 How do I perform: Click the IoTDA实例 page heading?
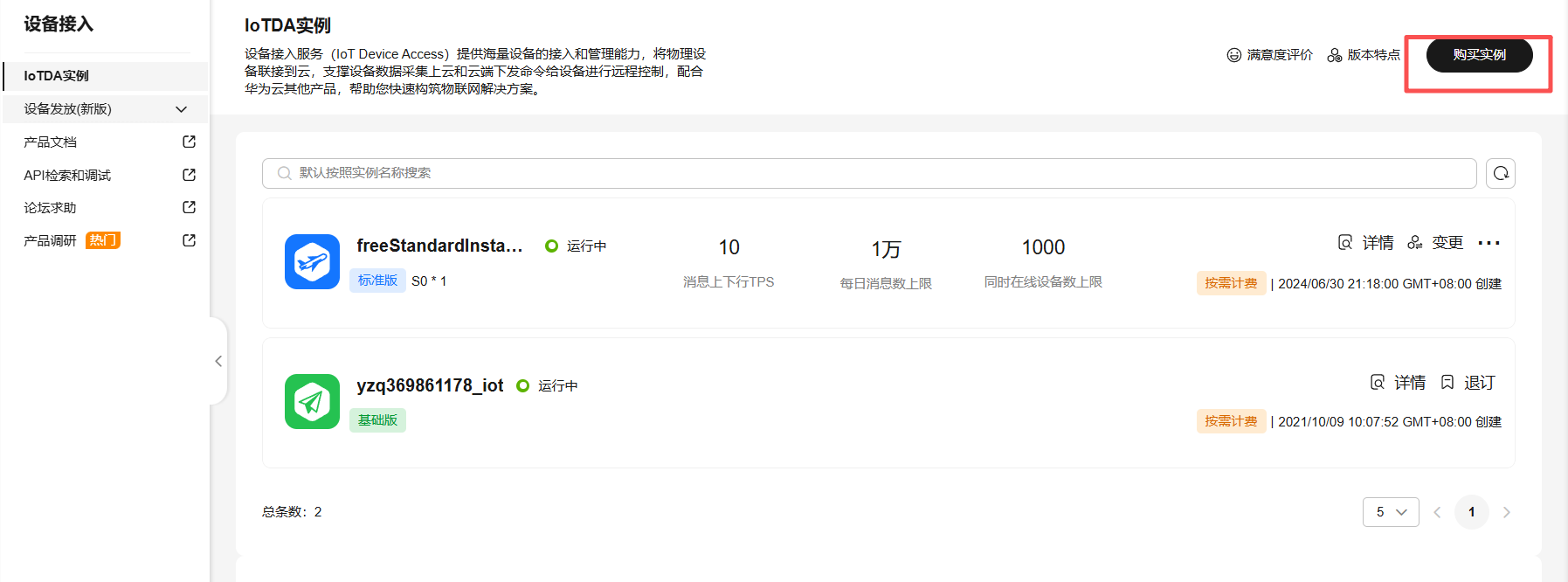[x=287, y=25]
